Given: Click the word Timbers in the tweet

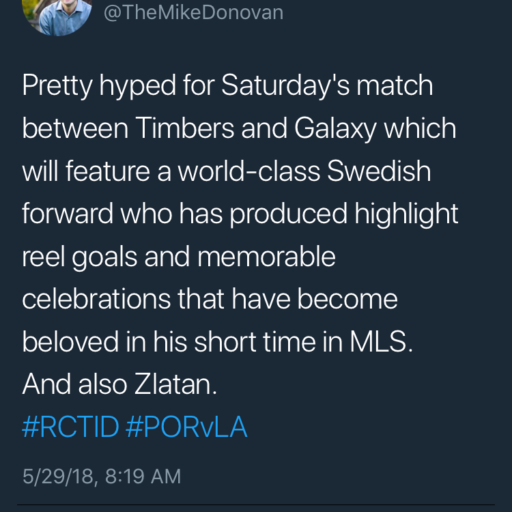Looking at the screenshot, I should [x=185, y=128].
